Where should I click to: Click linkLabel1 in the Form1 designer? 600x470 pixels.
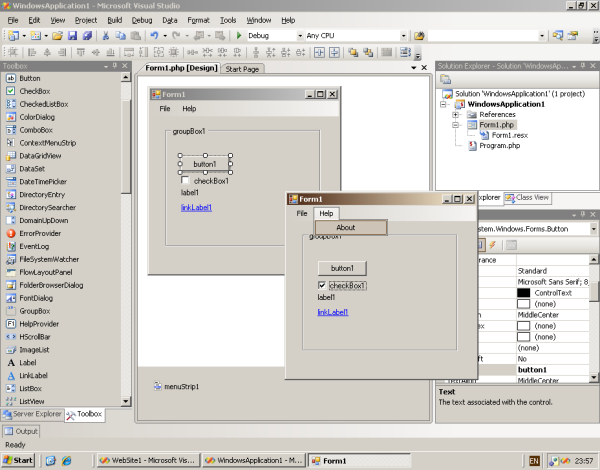click(x=196, y=208)
